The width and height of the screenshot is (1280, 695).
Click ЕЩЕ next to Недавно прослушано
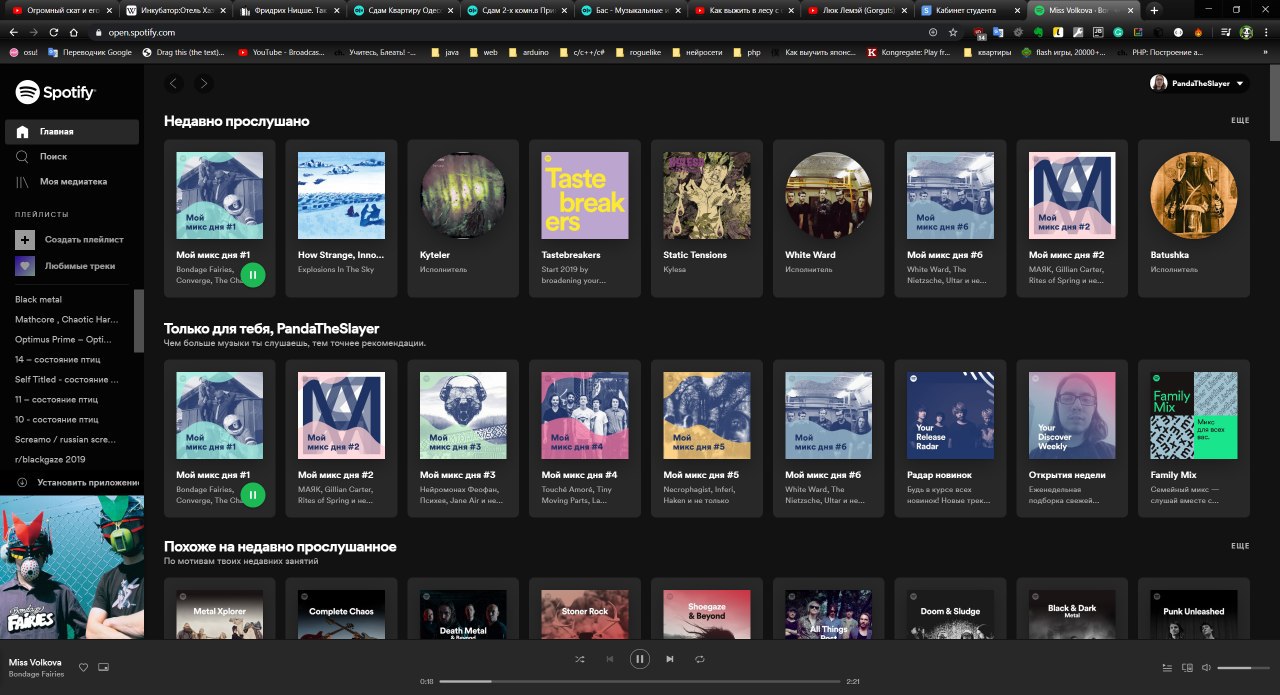pyautogui.click(x=1240, y=121)
